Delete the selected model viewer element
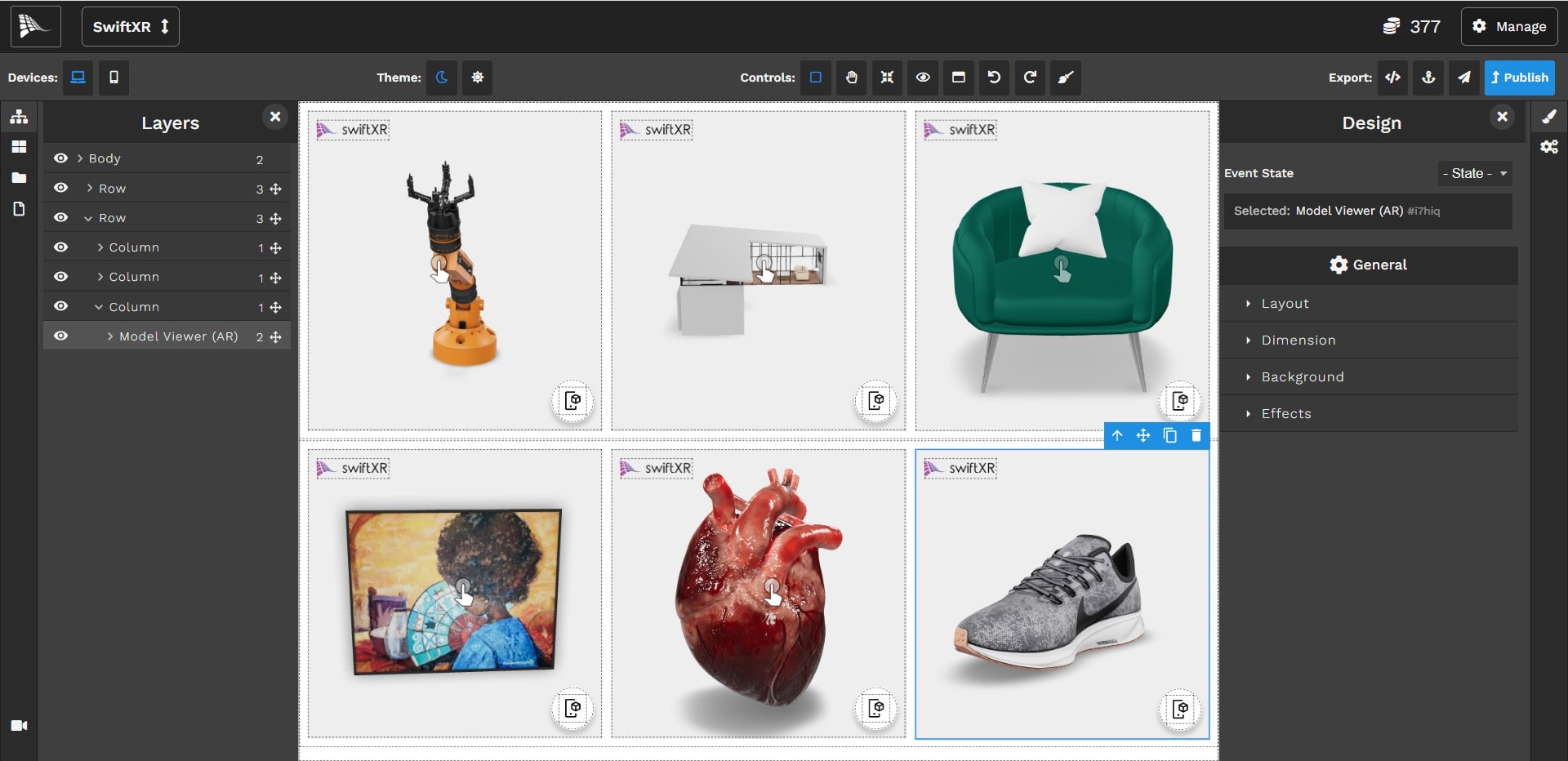 pos(1196,436)
